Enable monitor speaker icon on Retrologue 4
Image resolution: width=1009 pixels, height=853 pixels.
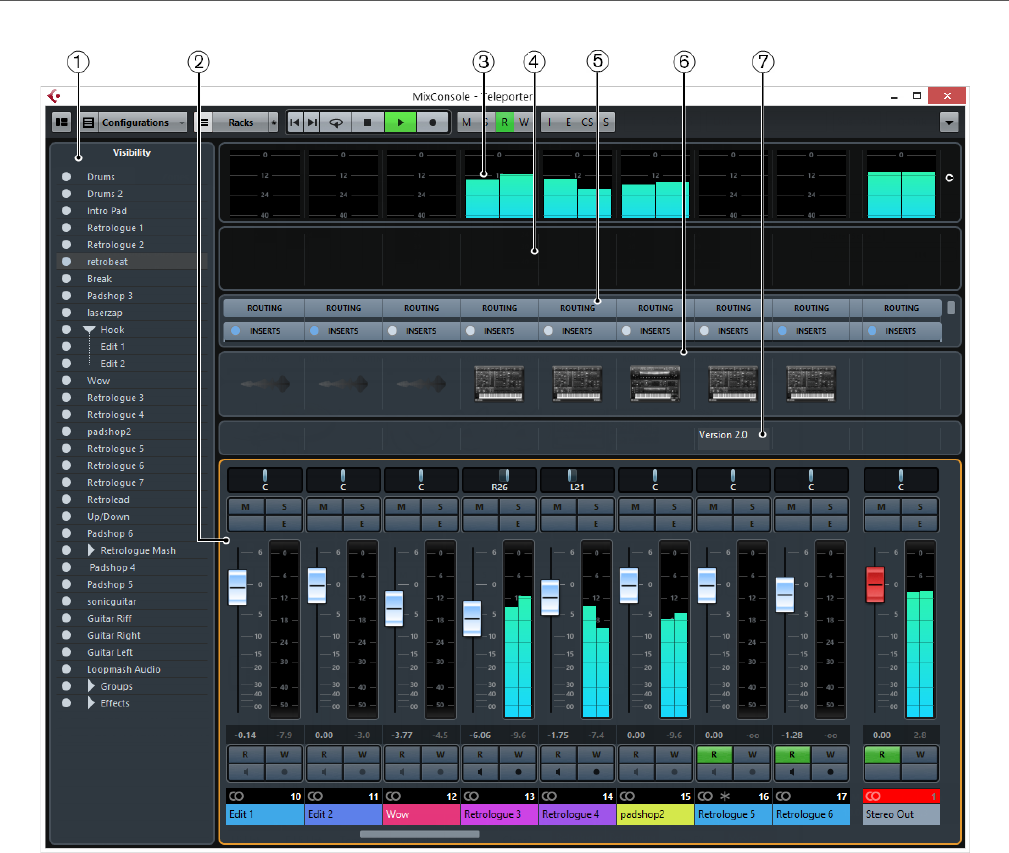[557, 772]
